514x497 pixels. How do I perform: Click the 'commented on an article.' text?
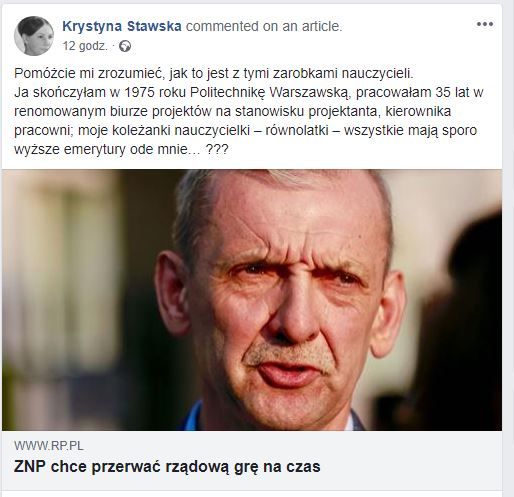pos(264,26)
